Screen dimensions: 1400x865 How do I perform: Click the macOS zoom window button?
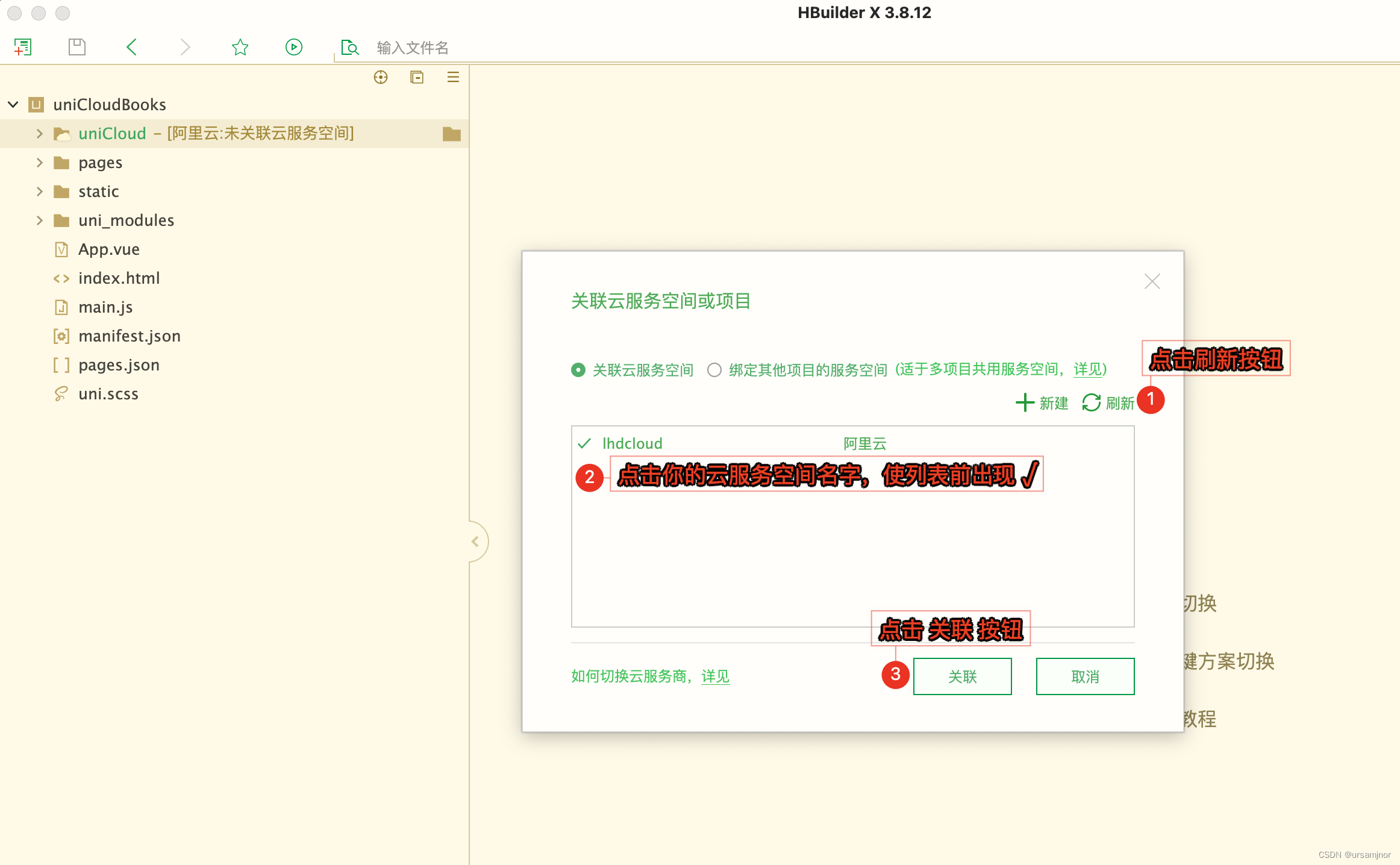63,13
